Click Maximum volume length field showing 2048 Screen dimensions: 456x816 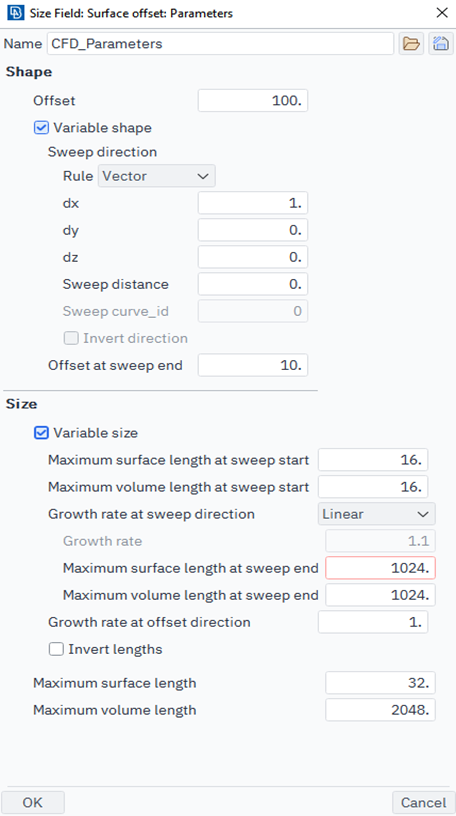coord(381,710)
